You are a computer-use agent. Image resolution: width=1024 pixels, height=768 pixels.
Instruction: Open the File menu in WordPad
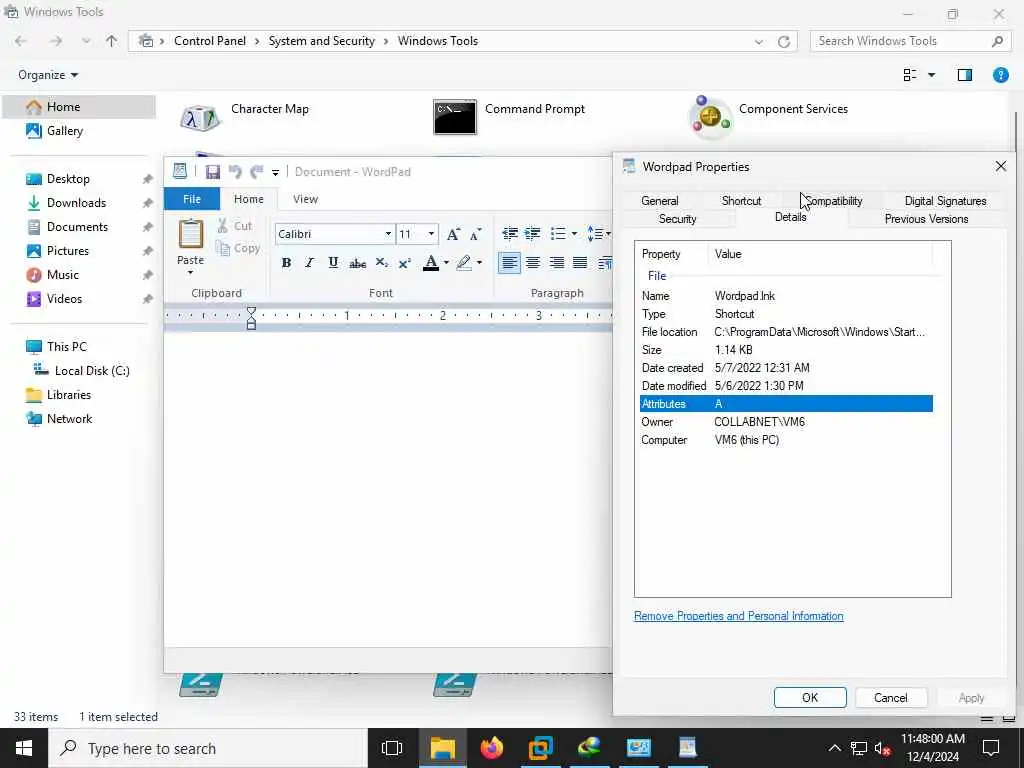[192, 199]
